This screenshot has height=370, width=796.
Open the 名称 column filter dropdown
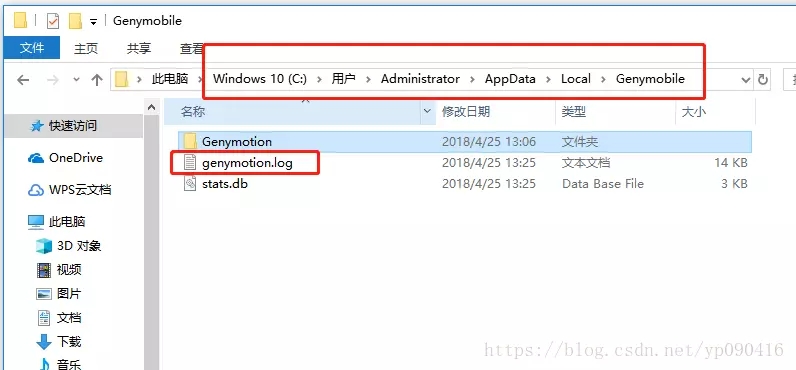(427, 111)
